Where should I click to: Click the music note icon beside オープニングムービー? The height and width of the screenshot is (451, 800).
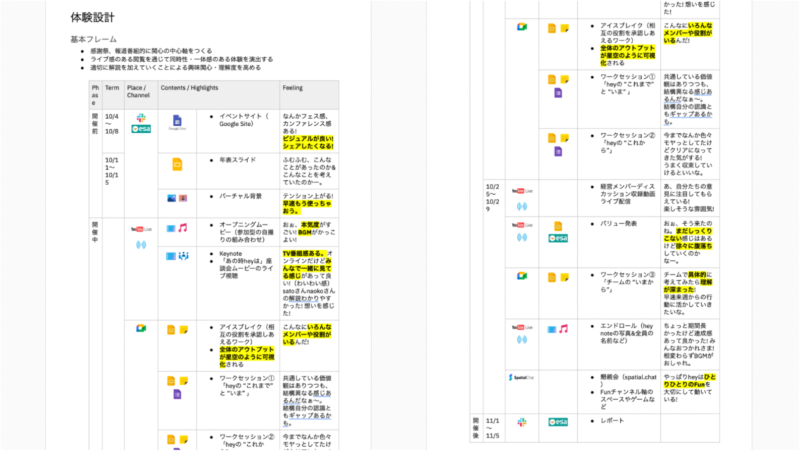(183, 228)
